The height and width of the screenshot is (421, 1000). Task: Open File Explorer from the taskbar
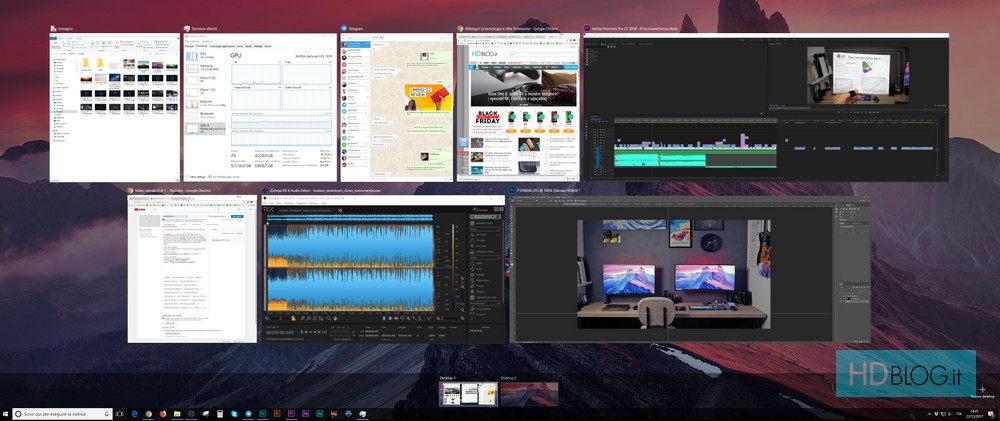click(177, 414)
